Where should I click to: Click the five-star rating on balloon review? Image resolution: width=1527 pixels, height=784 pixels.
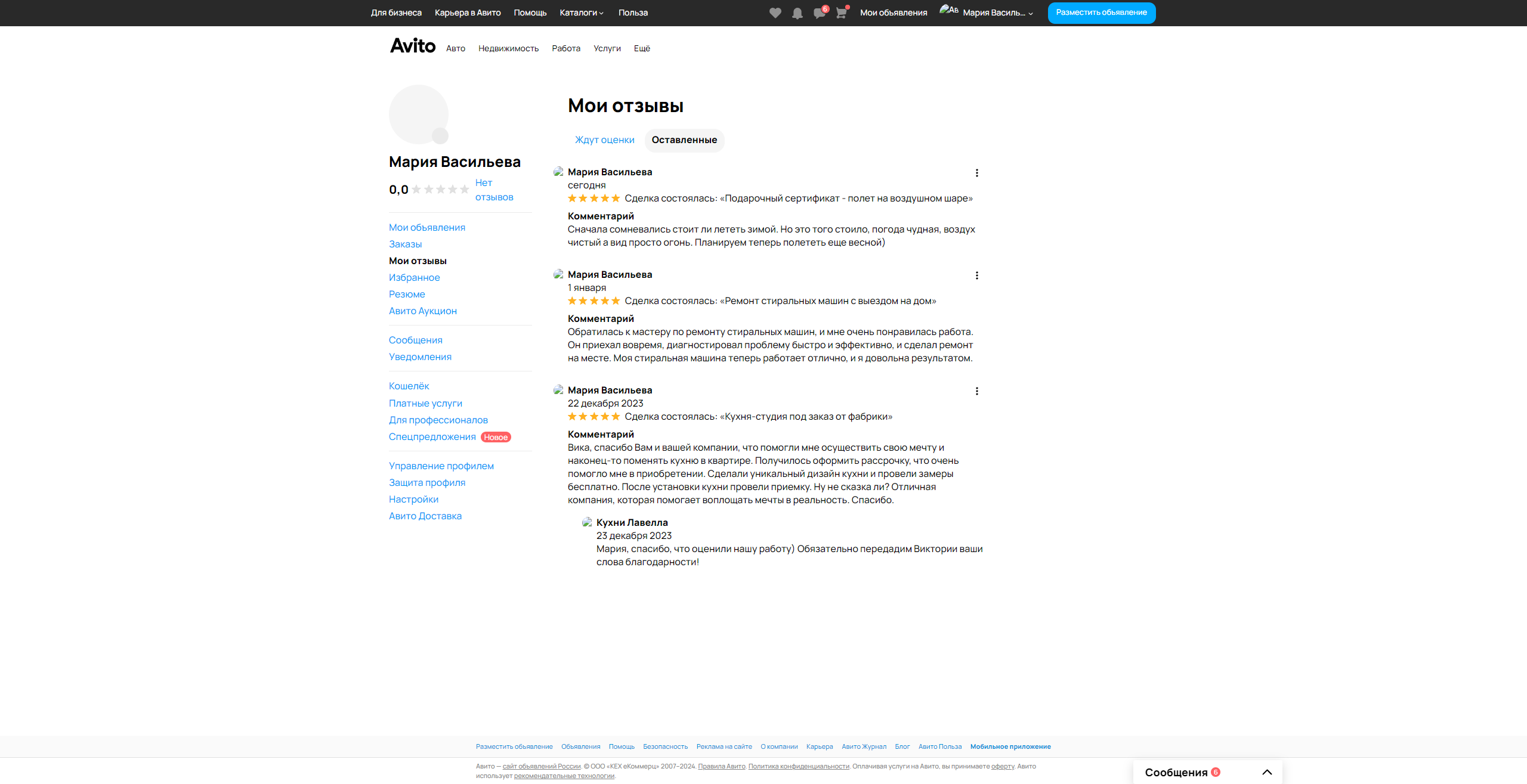[594, 199]
